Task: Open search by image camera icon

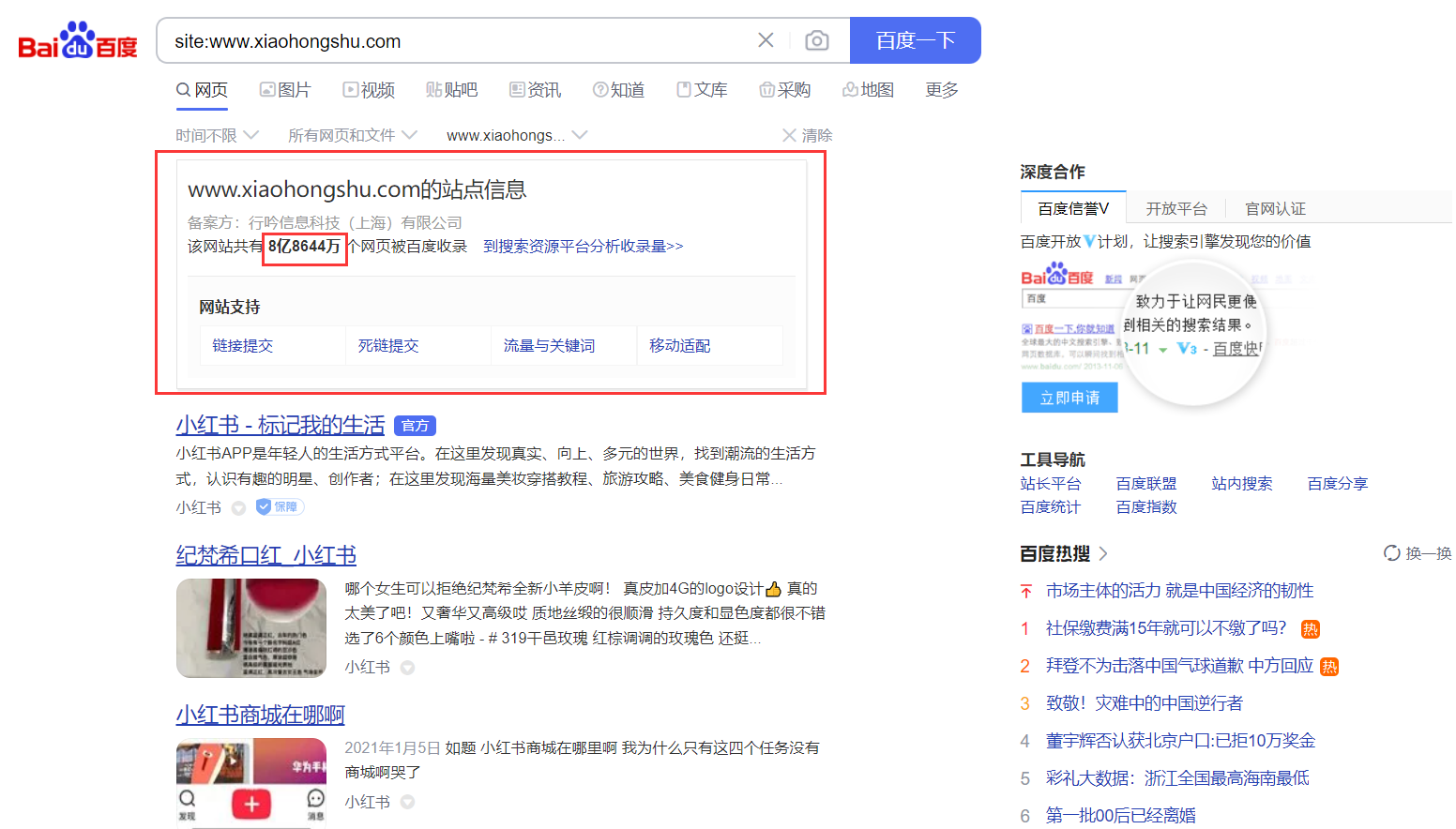Action: click(816, 39)
